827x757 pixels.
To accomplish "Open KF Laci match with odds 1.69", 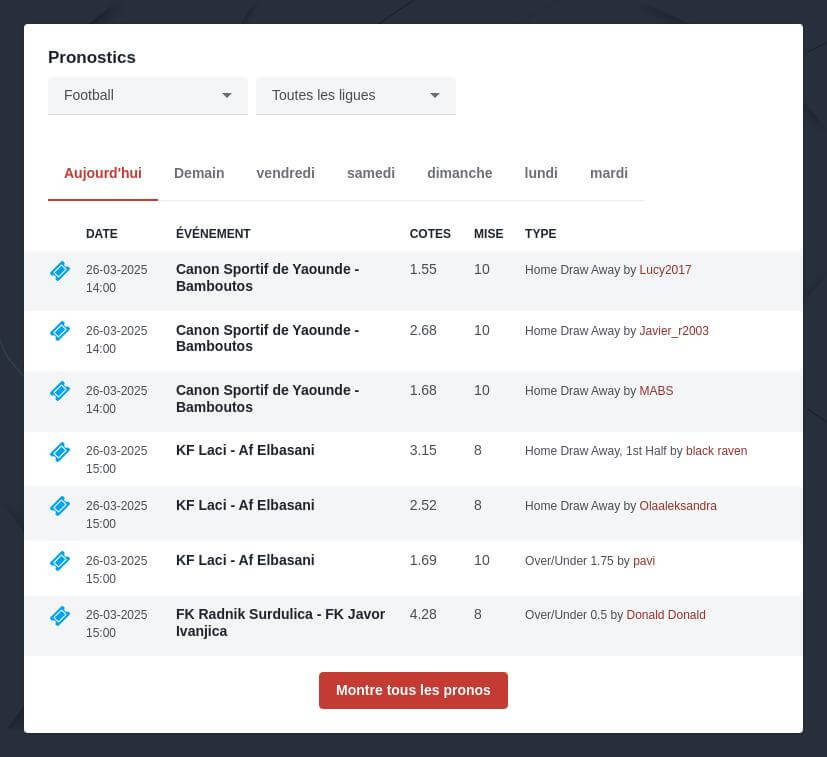I will point(245,560).
